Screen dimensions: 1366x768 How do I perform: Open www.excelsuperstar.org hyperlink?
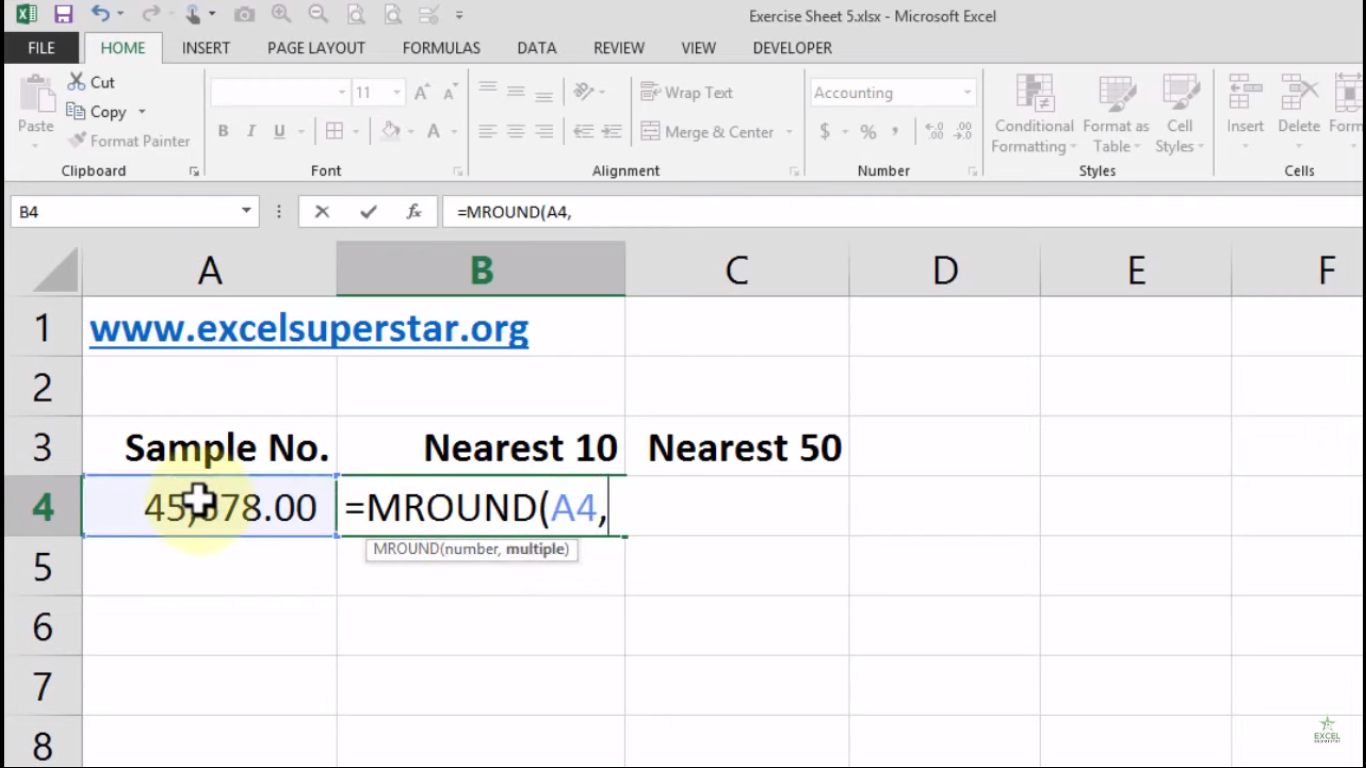tap(309, 328)
